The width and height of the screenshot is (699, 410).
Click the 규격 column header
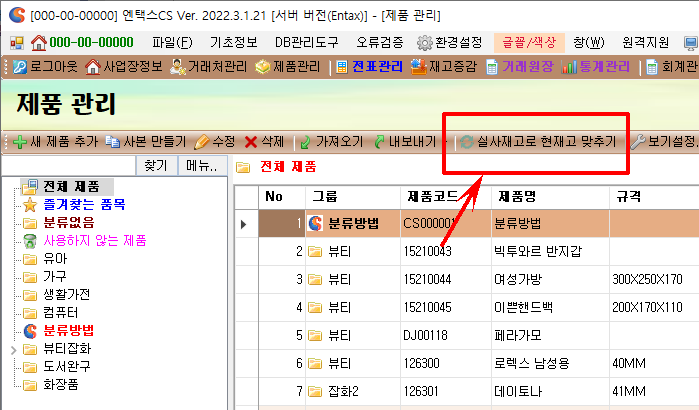click(x=654, y=197)
